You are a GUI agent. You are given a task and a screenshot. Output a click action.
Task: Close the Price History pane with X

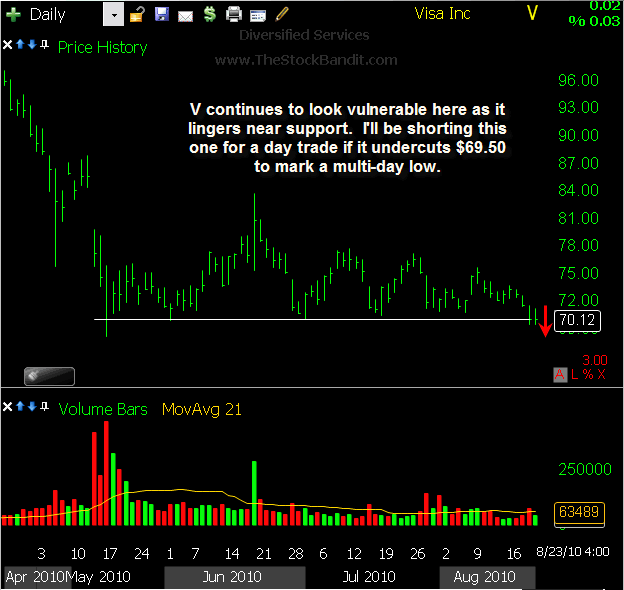pos(7,45)
